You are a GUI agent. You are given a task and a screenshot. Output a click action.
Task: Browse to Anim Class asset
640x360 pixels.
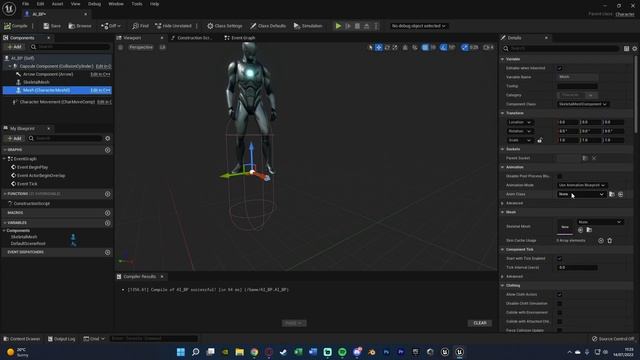pyautogui.click(x=611, y=194)
